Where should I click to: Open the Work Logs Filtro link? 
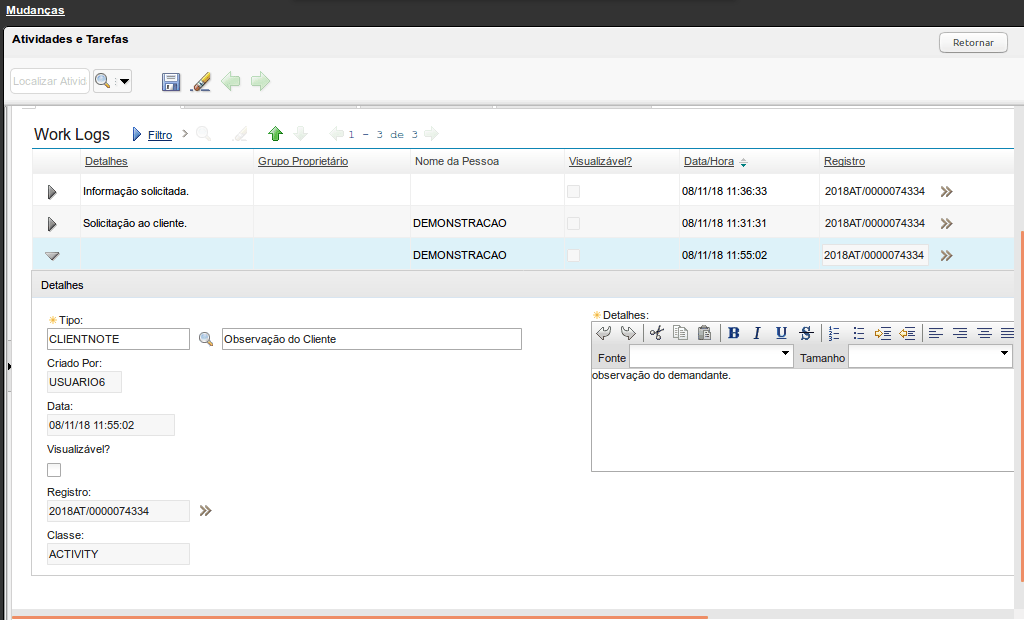point(160,135)
